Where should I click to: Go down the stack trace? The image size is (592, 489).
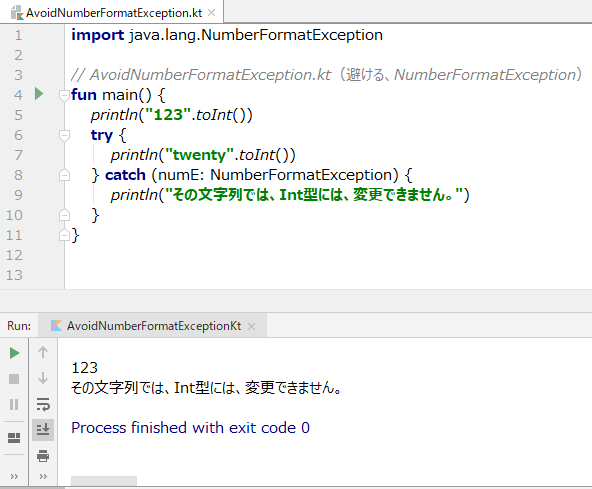point(43,378)
